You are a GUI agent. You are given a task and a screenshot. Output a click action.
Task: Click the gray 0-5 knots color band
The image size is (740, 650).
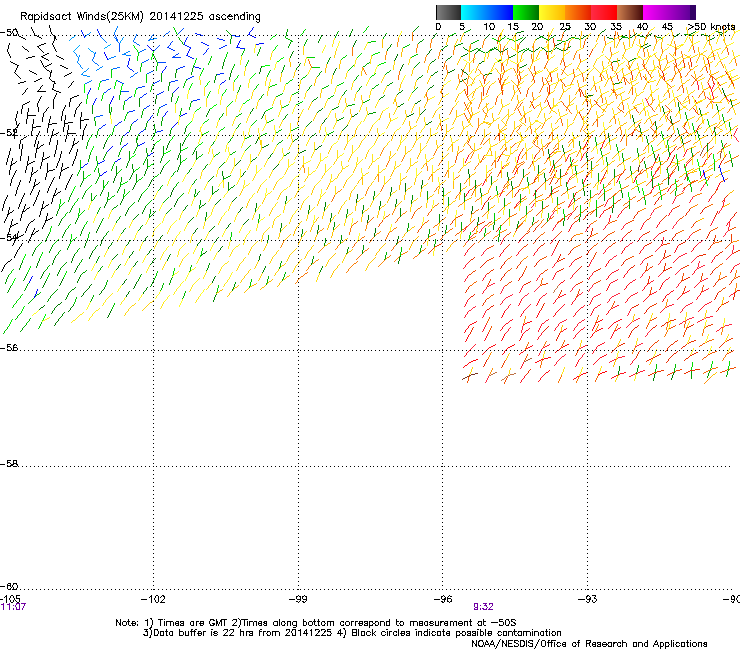[x=448, y=12]
